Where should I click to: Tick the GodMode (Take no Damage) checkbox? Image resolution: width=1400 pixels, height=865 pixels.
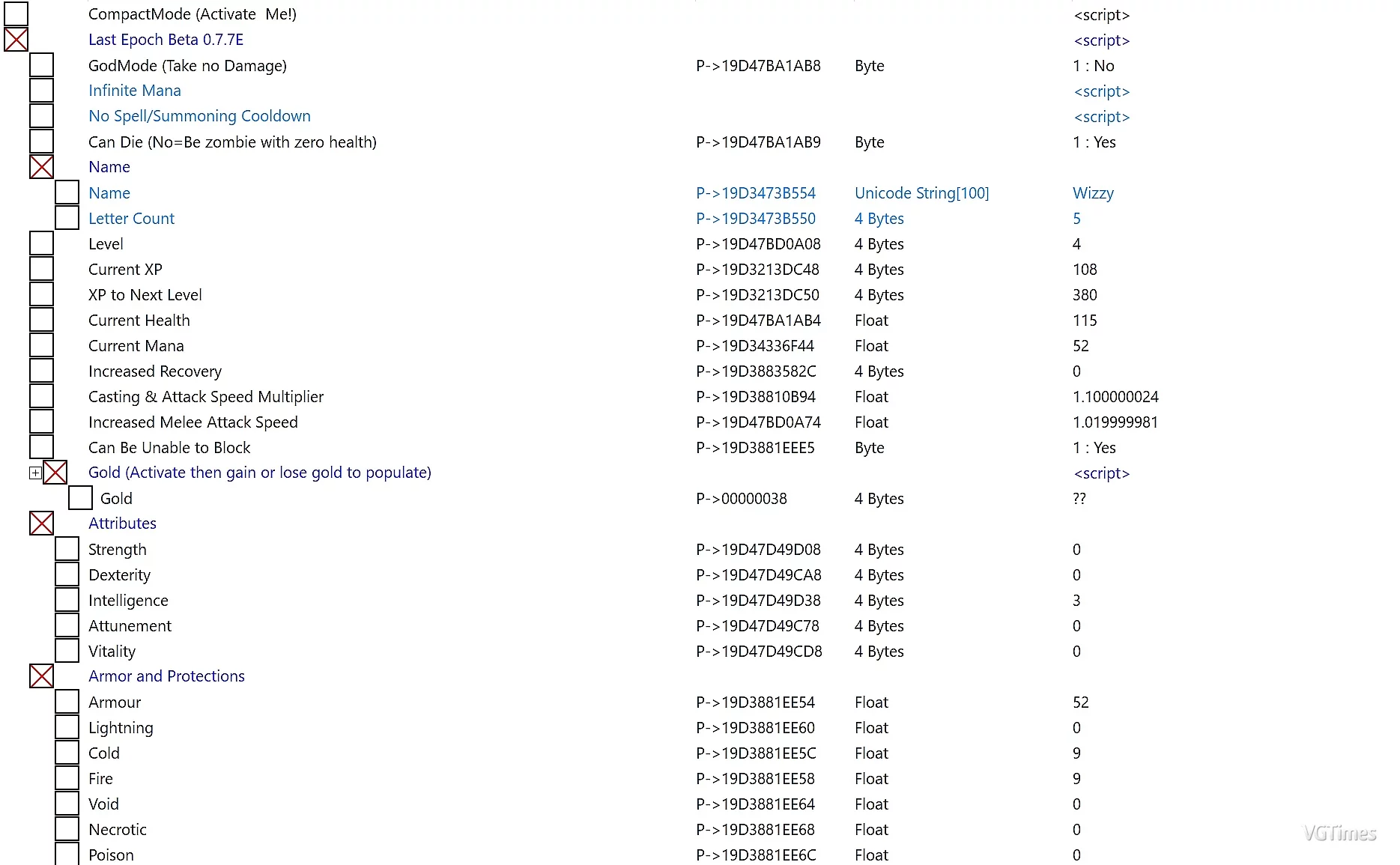coord(41,65)
